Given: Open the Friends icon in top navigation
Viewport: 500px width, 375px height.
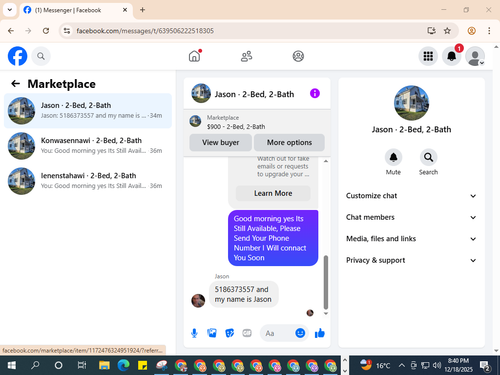Looking at the screenshot, I should click(x=246, y=56).
